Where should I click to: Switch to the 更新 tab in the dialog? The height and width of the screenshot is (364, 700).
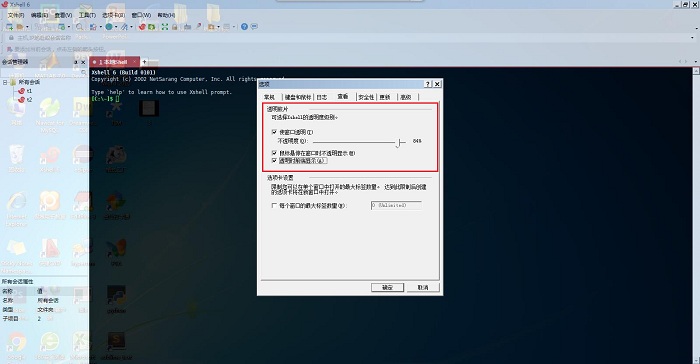[385, 97]
